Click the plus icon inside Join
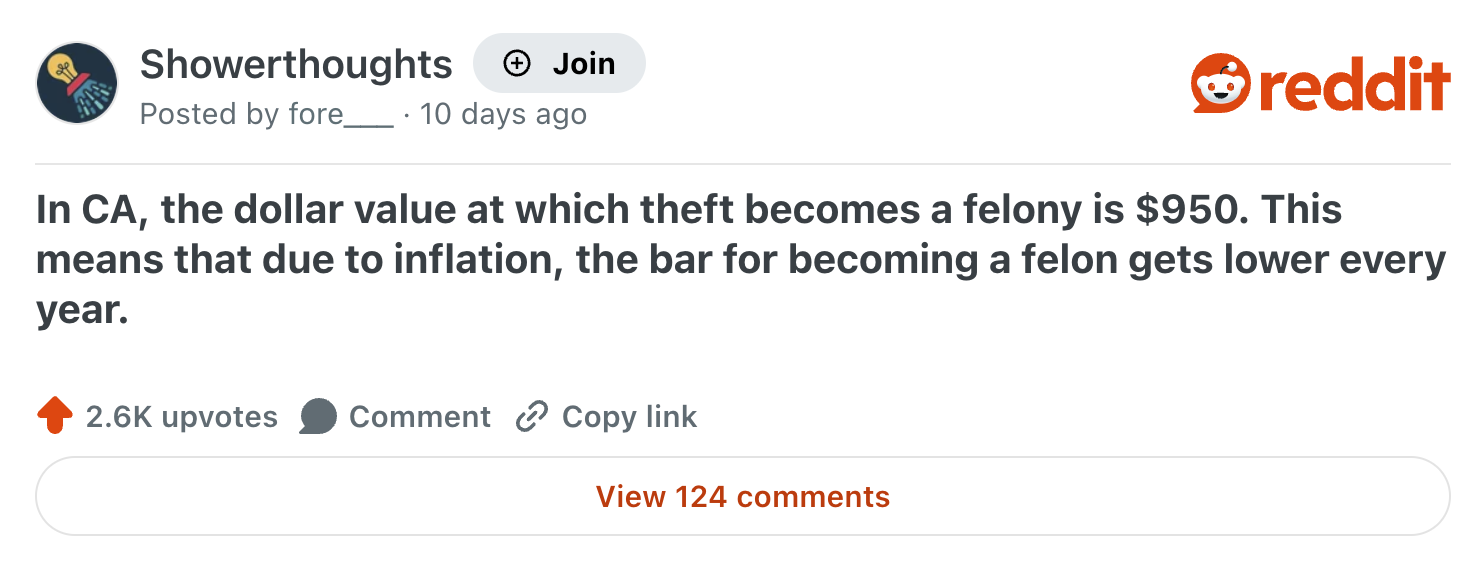 pos(516,64)
